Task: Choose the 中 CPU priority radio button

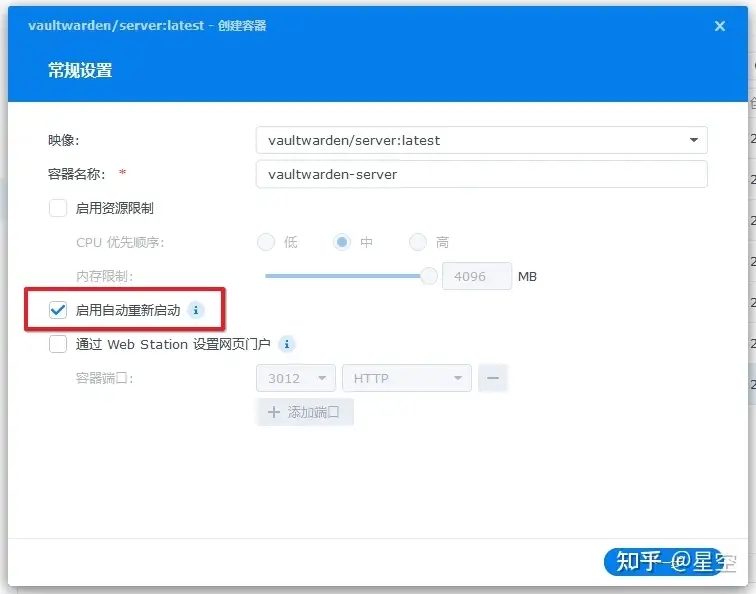Action: (343, 242)
